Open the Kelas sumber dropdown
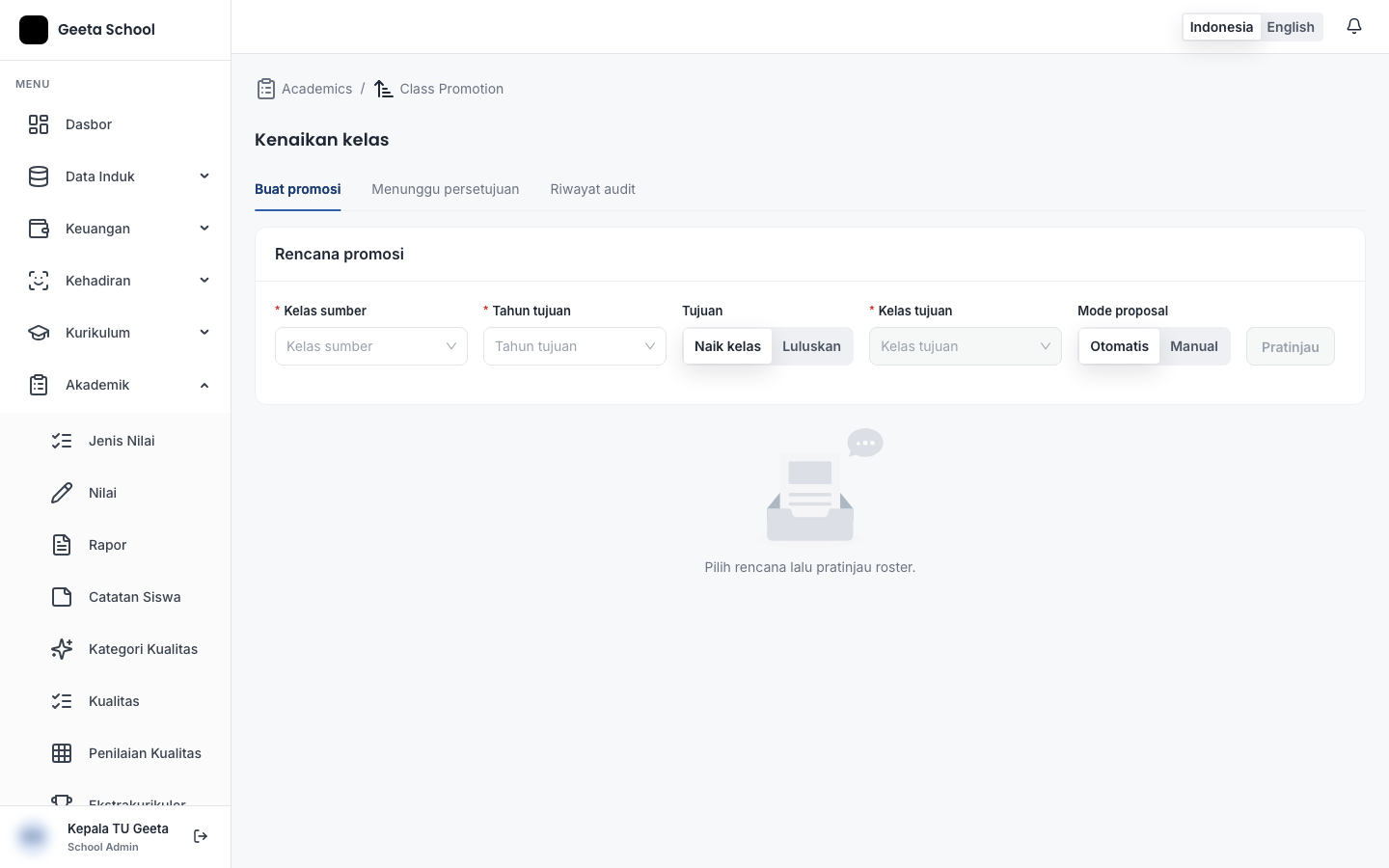 [x=371, y=346]
